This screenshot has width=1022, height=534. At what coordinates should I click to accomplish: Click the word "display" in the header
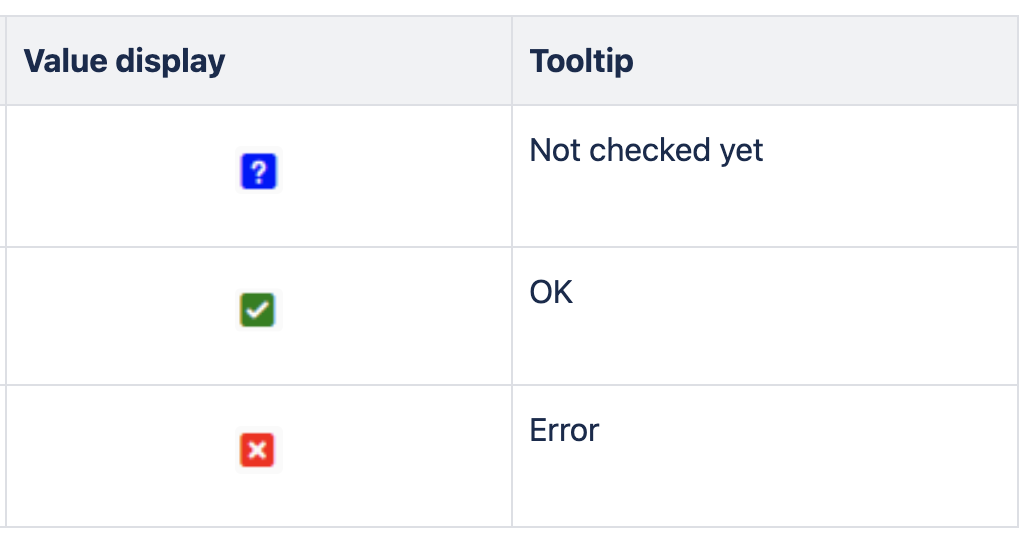[x=171, y=63]
